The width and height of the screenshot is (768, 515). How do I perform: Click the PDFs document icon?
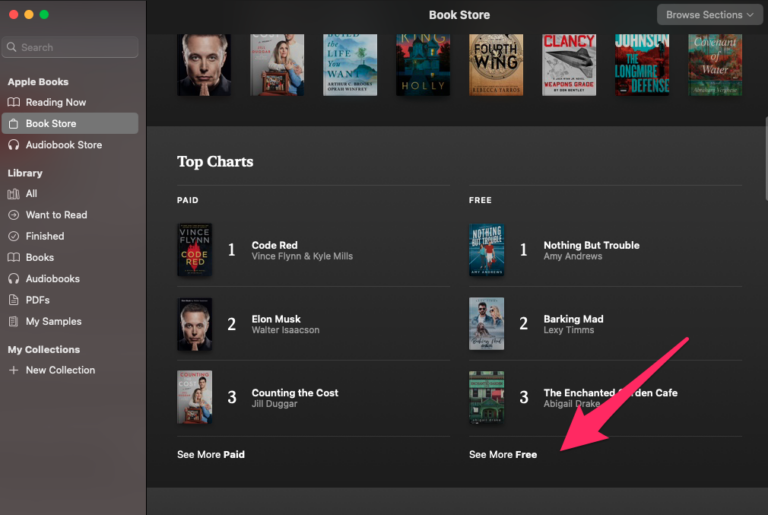point(14,300)
